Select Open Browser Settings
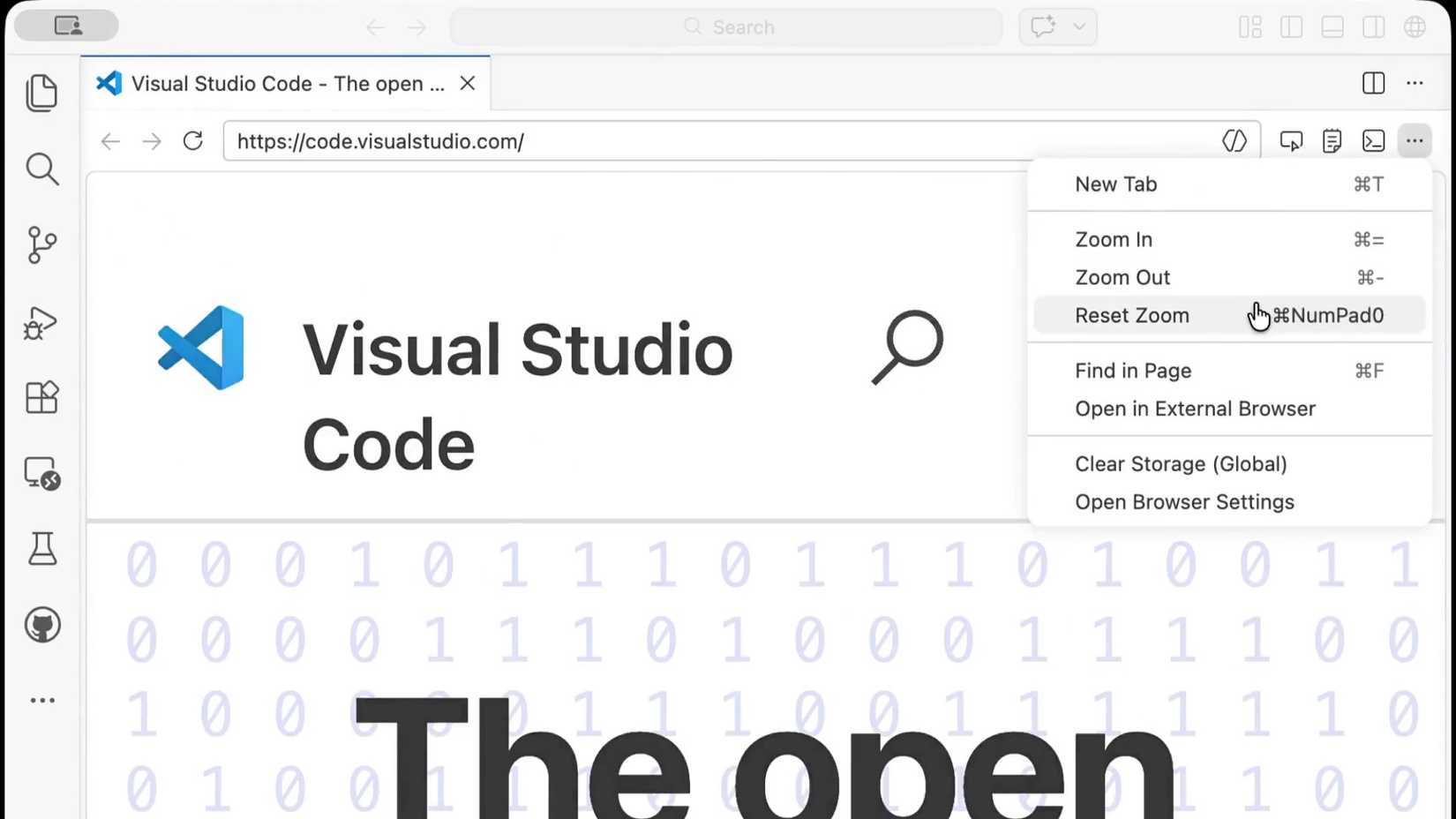The image size is (1456, 819). (1229, 502)
